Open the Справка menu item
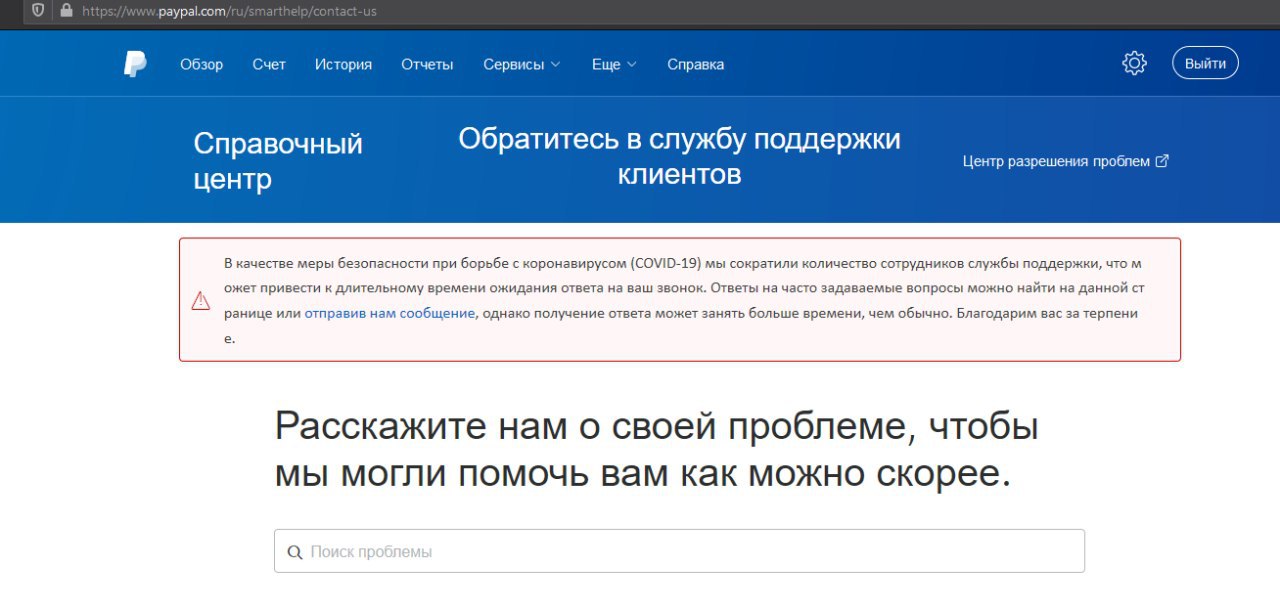The image size is (1280, 610). [x=696, y=64]
